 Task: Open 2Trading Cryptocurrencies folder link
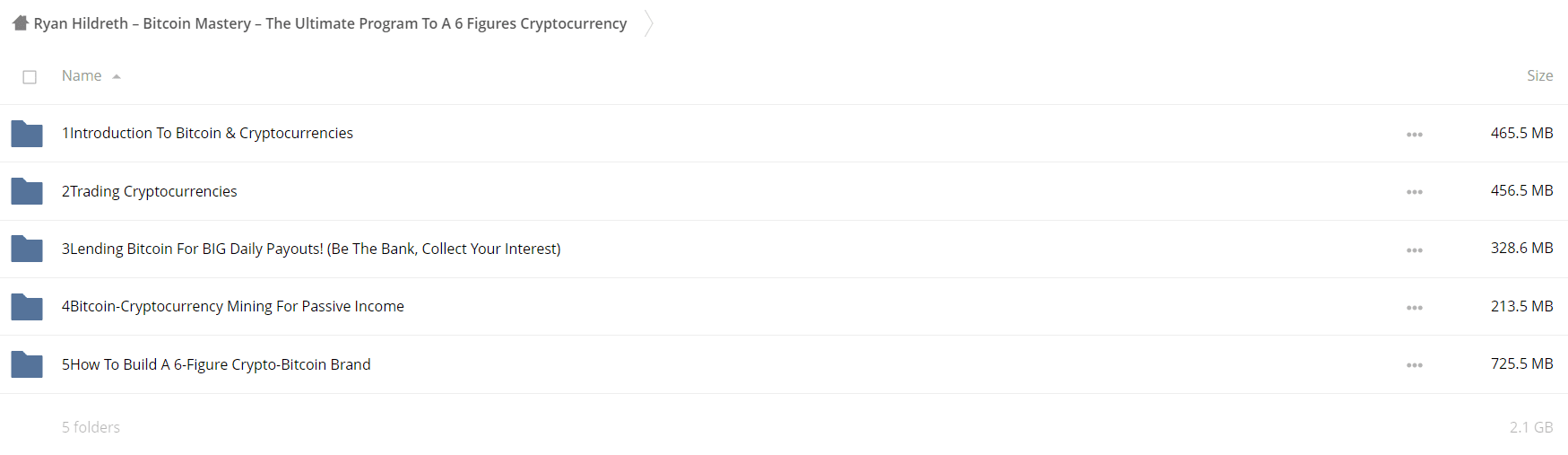point(149,191)
